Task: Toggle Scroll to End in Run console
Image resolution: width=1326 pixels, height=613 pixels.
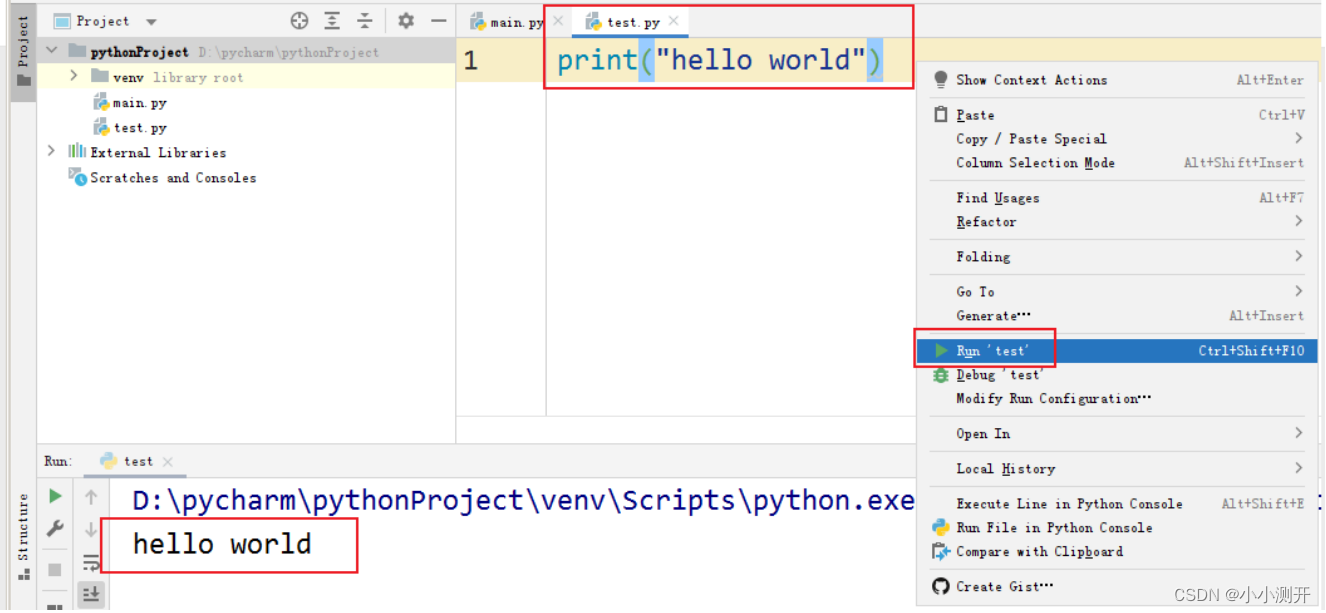Action: click(91, 593)
